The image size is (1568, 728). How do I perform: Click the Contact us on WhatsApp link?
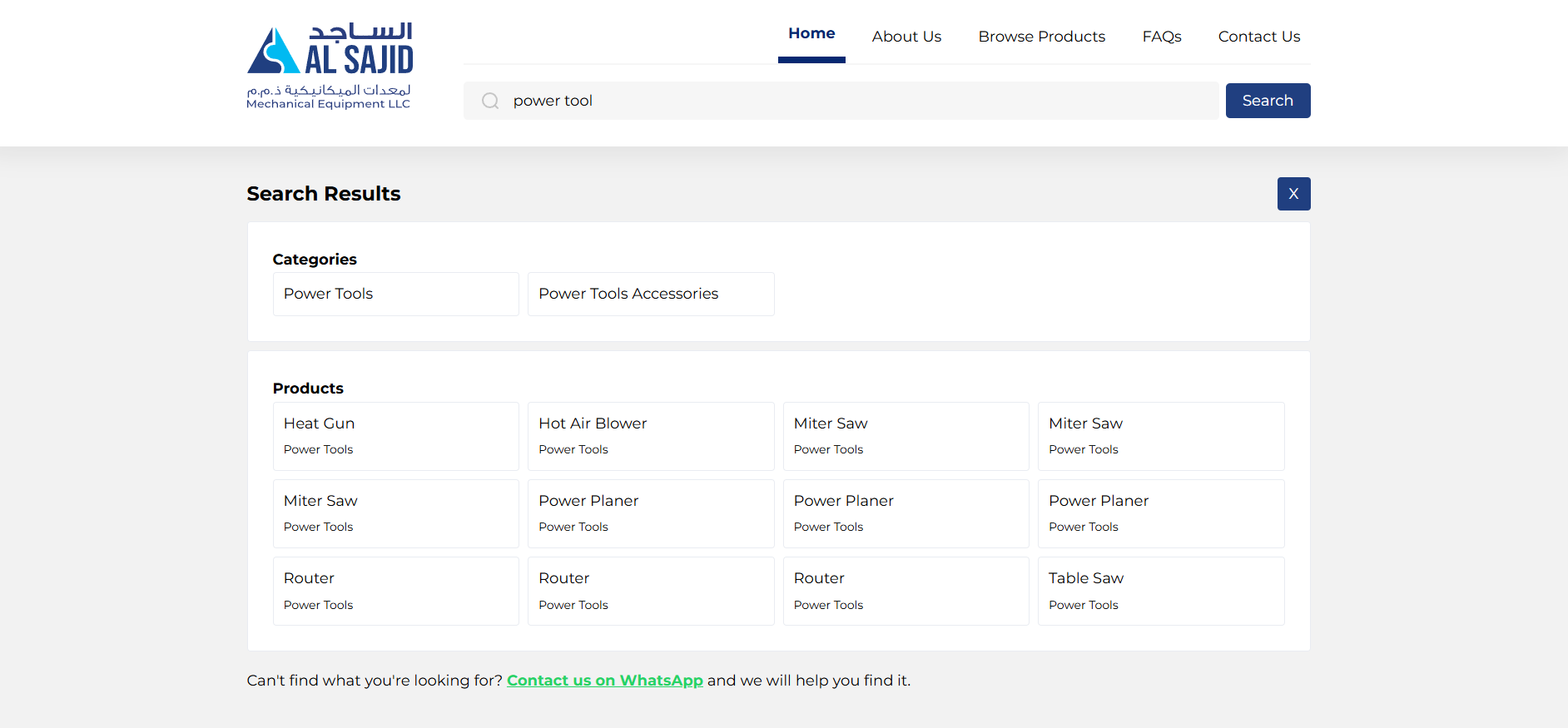click(x=604, y=681)
